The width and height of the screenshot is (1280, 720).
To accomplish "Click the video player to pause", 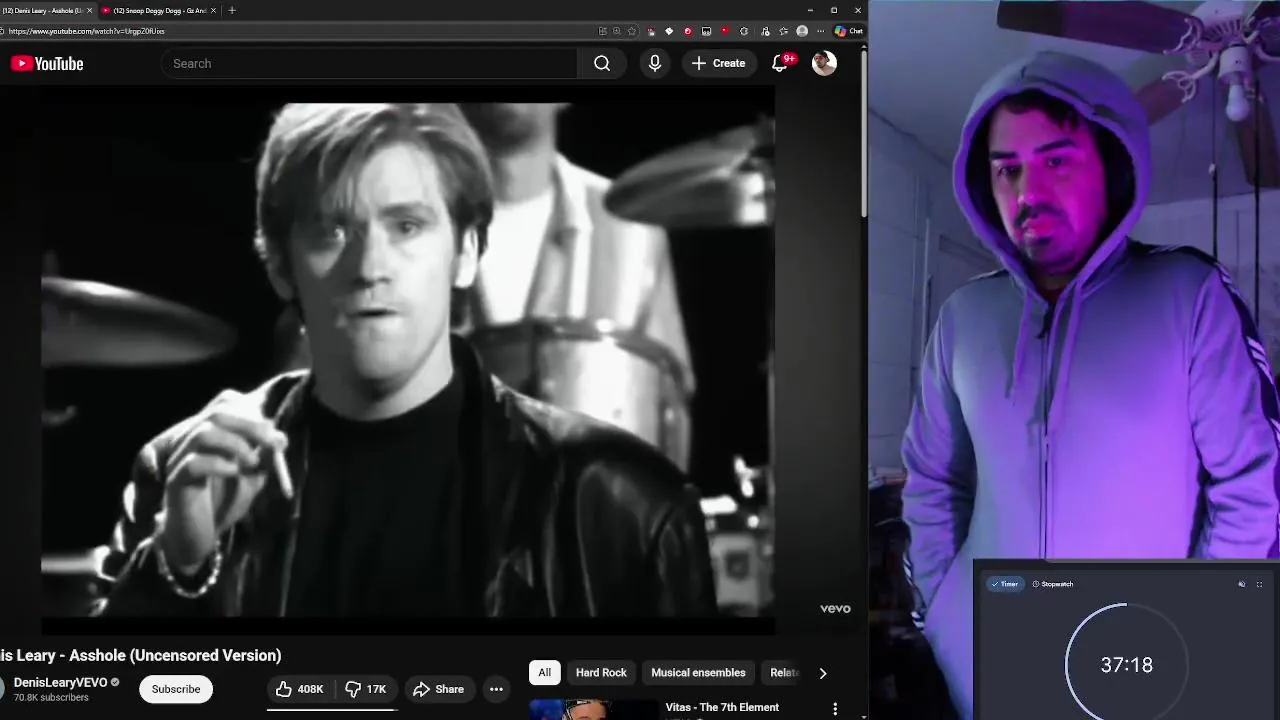I will pyautogui.click(x=407, y=360).
